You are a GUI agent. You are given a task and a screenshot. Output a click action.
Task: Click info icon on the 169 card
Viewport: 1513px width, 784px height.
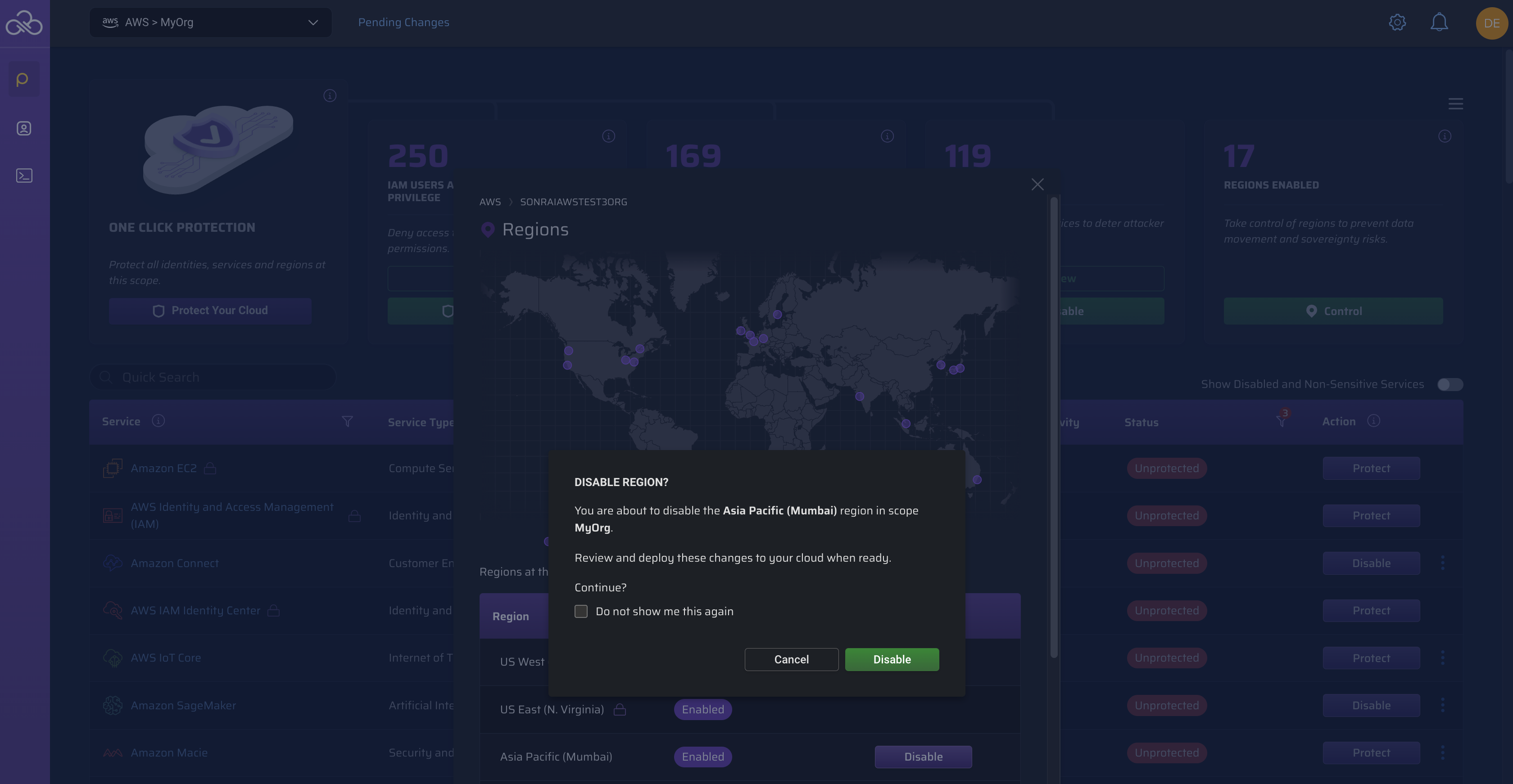pyautogui.click(x=887, y=136)
